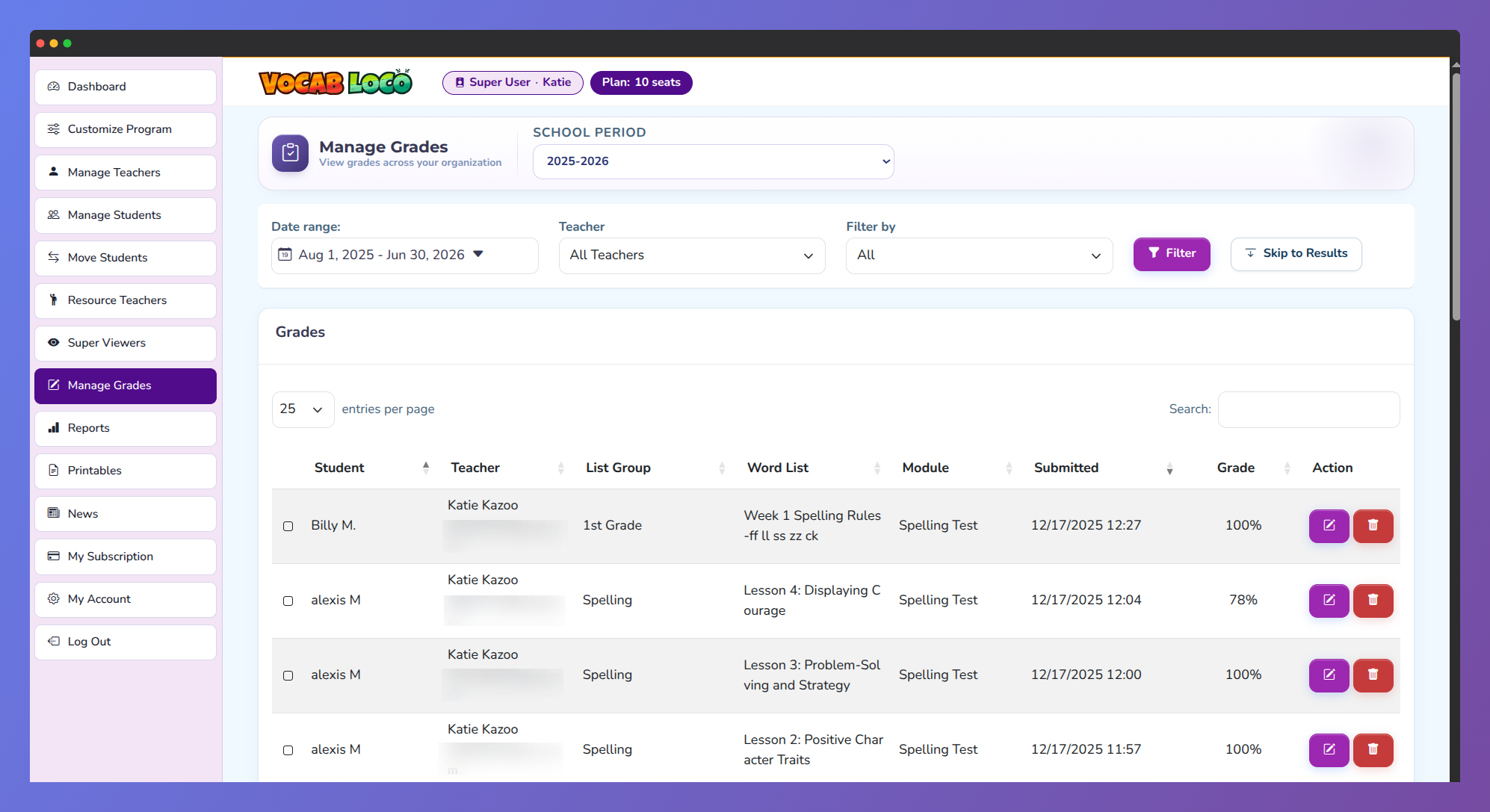Go to Manage Teachers
Image resolution: width=1490 pixels, height=812 pixels.
(126, 173)
